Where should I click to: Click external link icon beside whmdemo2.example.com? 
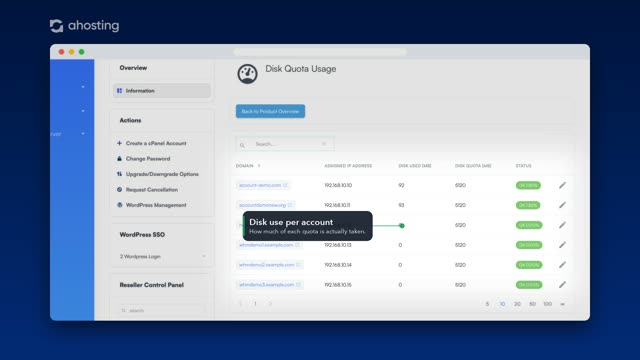298,265
